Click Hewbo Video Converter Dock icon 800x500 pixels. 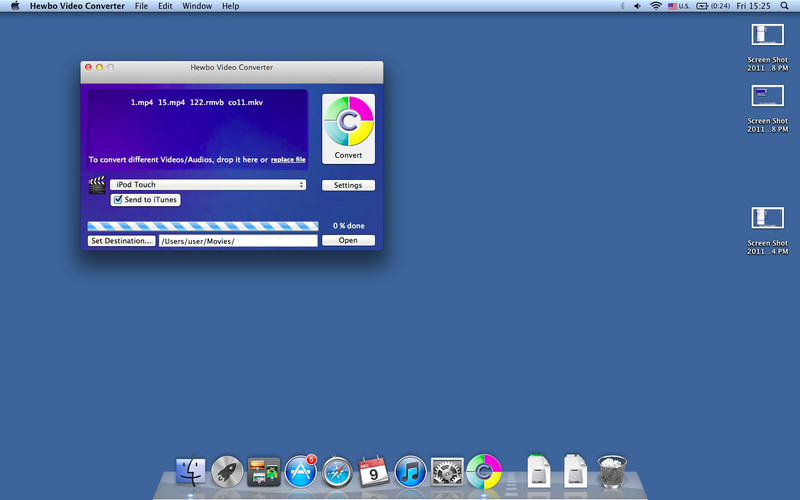(484, 471)
